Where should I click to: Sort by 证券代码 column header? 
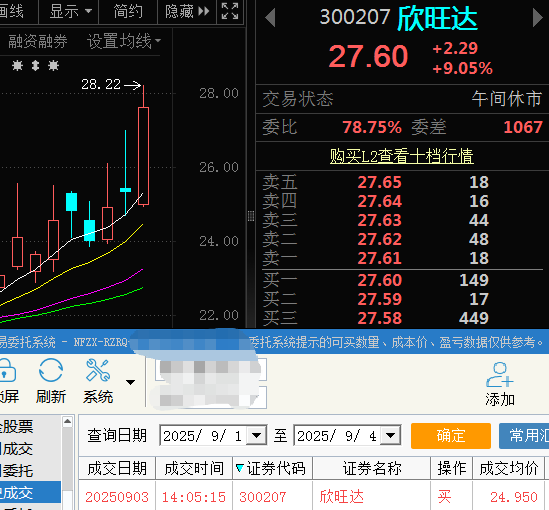[272, 468]
